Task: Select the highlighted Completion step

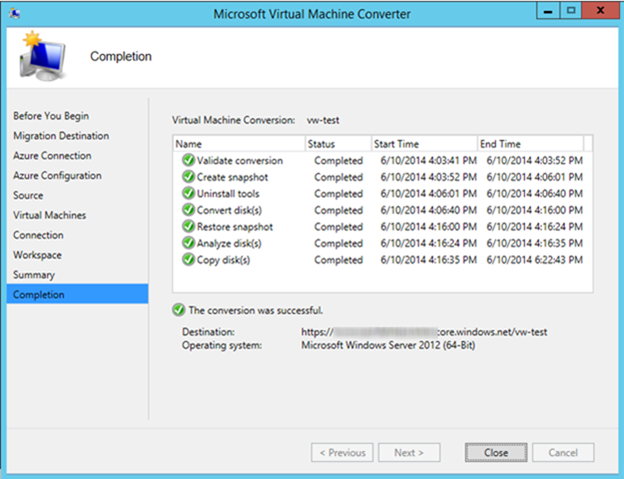Action: [x=77, y=294]
